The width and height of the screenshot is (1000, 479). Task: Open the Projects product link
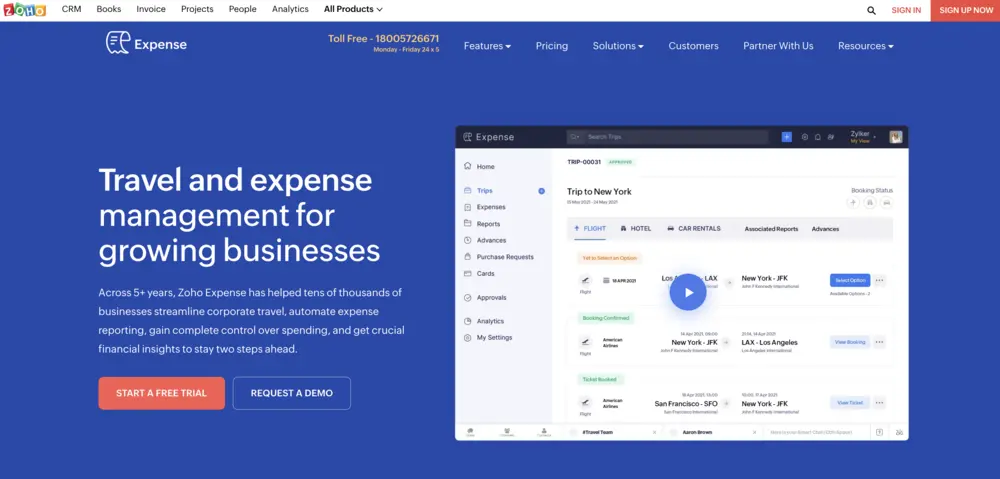pyautogui.click(x=196, y=9)
